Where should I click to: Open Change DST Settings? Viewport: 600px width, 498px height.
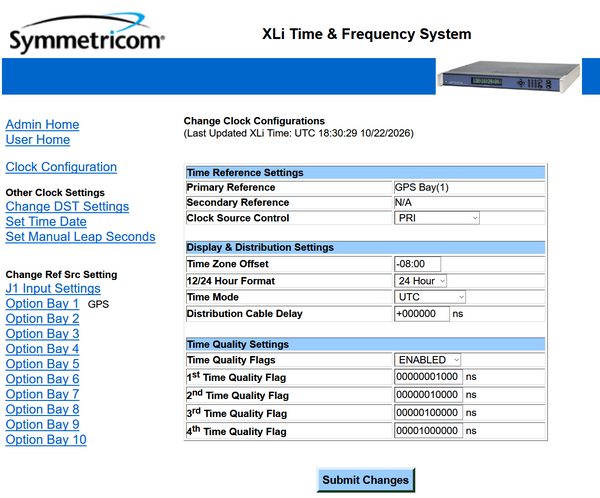67,206
